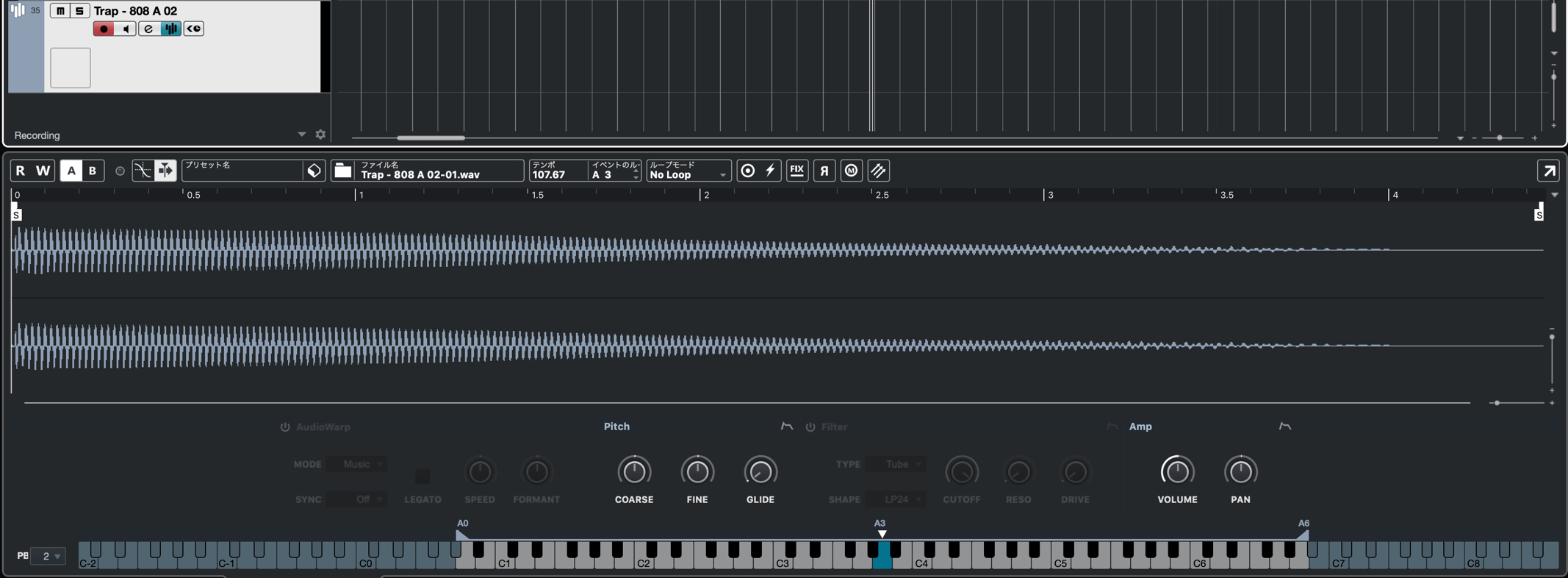
Task: Click the track's time base toggle button
Action: coord(193,29)
